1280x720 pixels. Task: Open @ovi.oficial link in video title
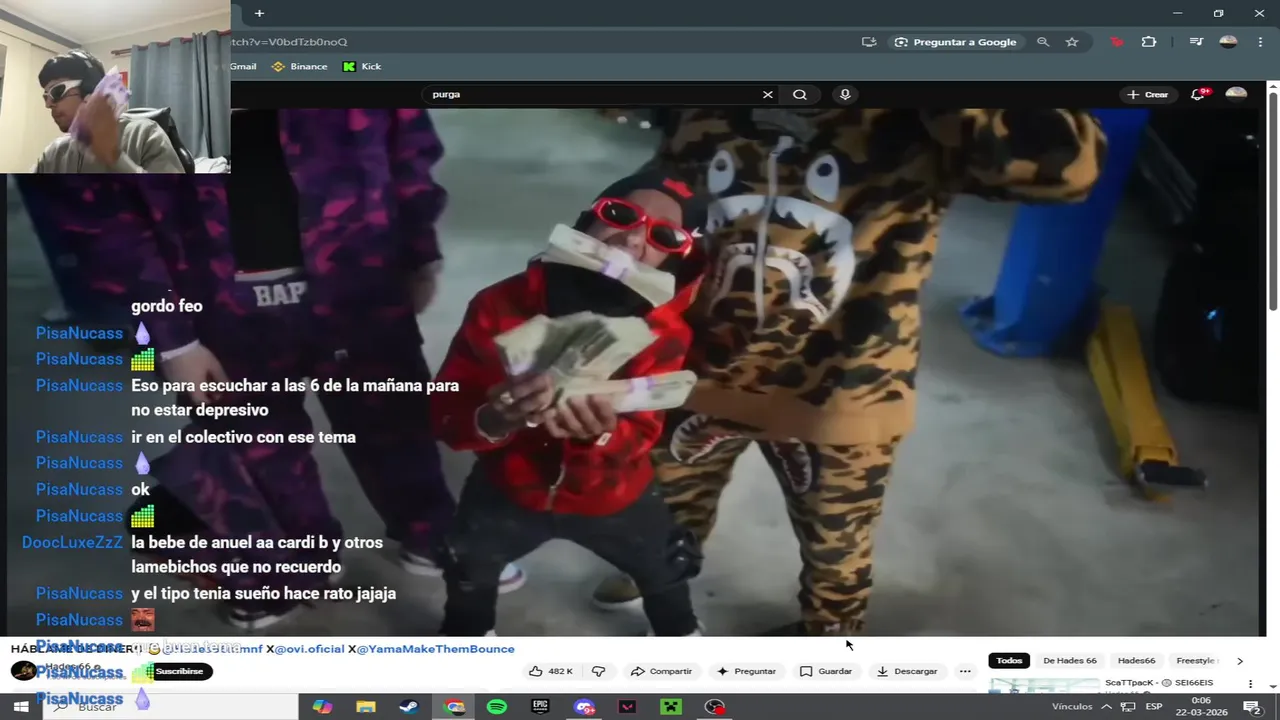click(x=309, y=649)
